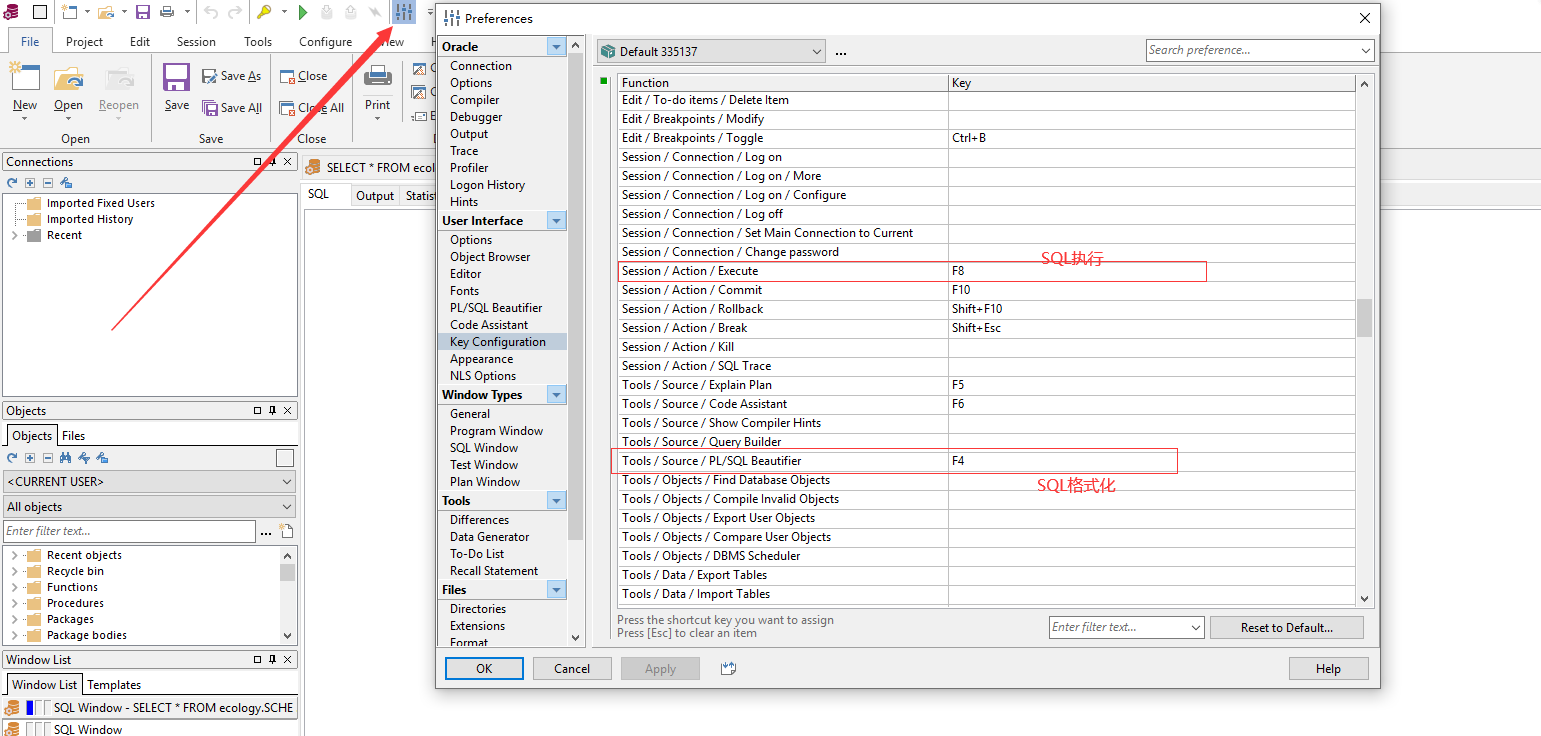The image size is (1541, 736).
Task: Open the CURRENT USER dropdown
Action: point(287,482)
